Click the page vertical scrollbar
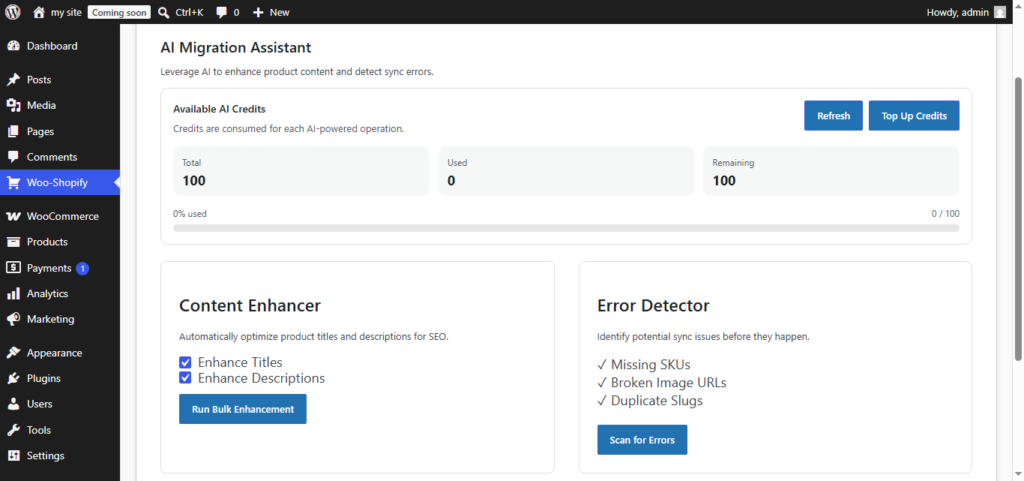 (1018, 219)
